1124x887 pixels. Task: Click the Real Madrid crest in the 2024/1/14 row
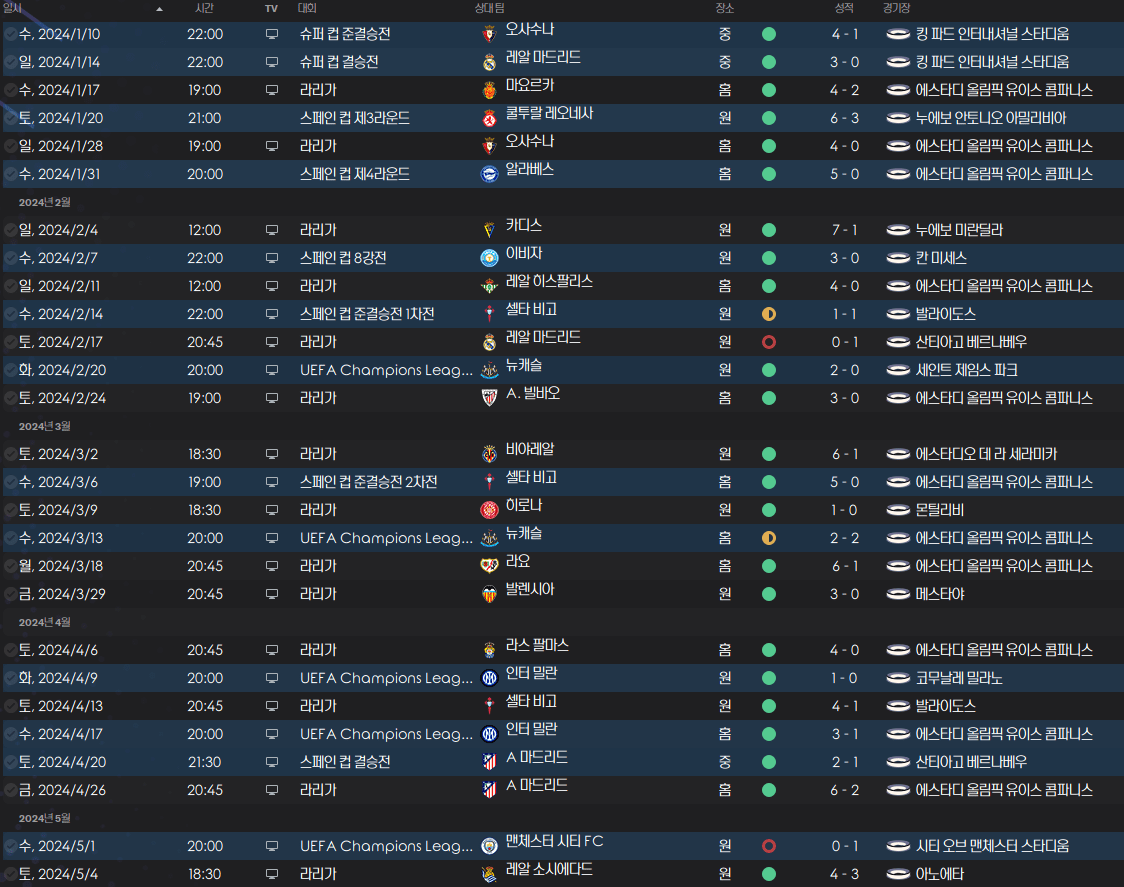[x=490, y=62]
